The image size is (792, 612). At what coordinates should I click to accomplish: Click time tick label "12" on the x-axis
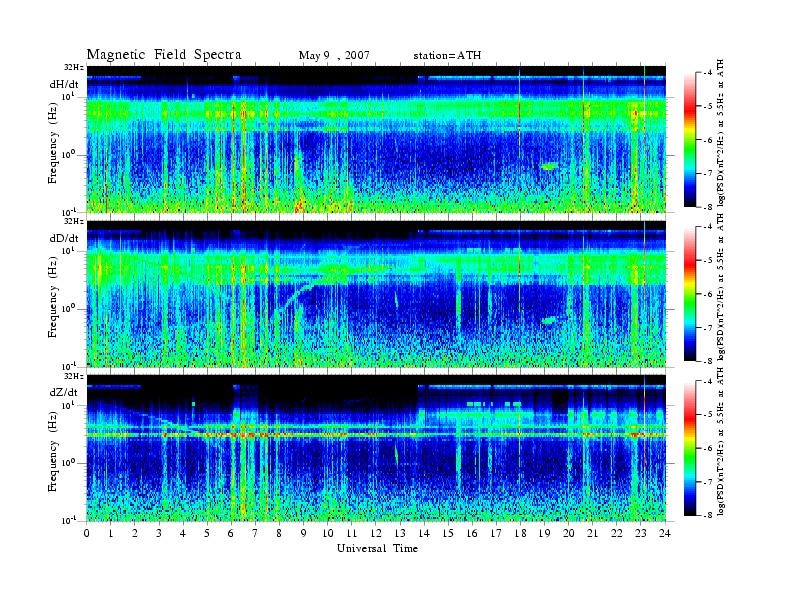pyautogui.click(x=376, y=533)
